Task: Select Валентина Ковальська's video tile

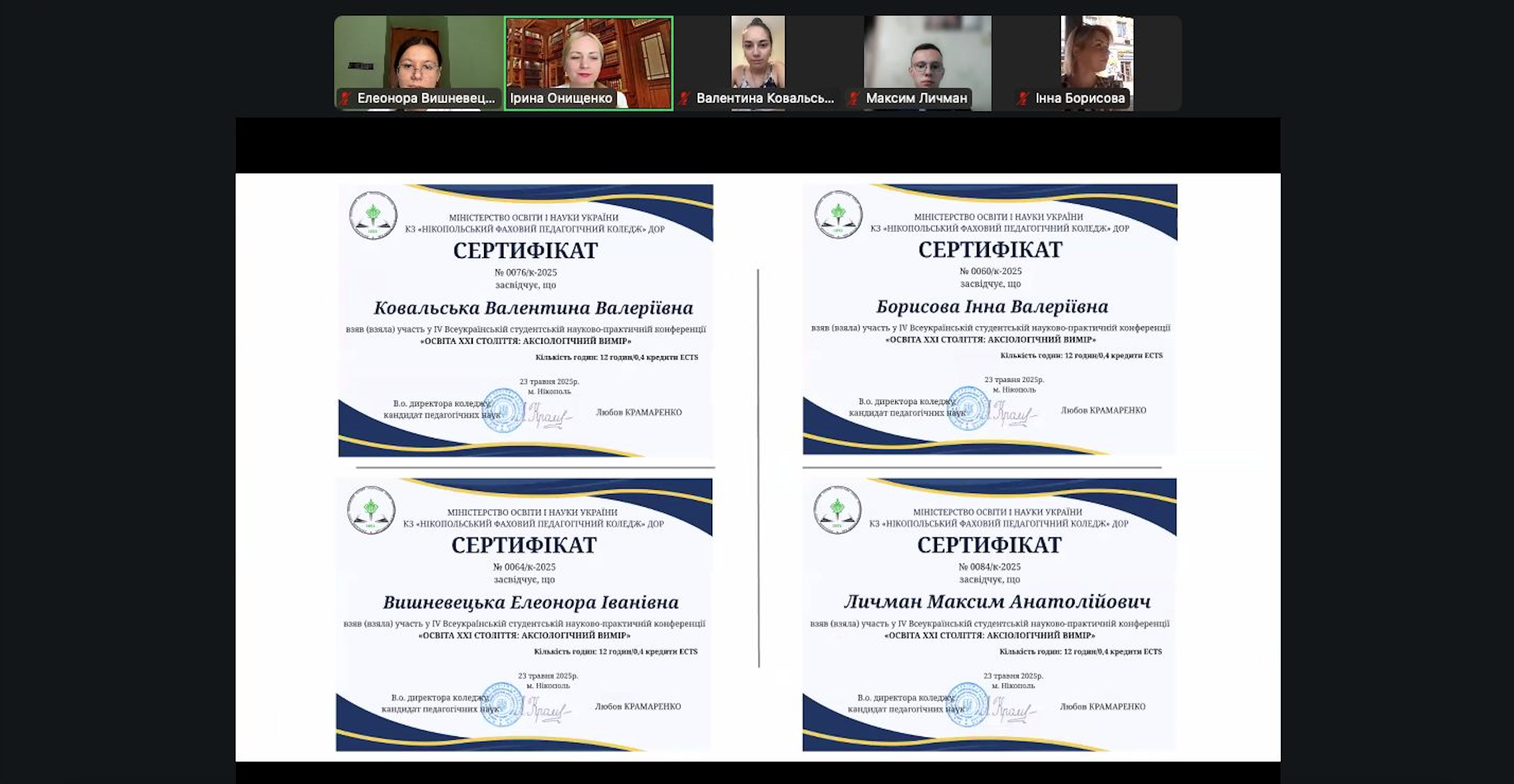Action: tap(758, 54)
